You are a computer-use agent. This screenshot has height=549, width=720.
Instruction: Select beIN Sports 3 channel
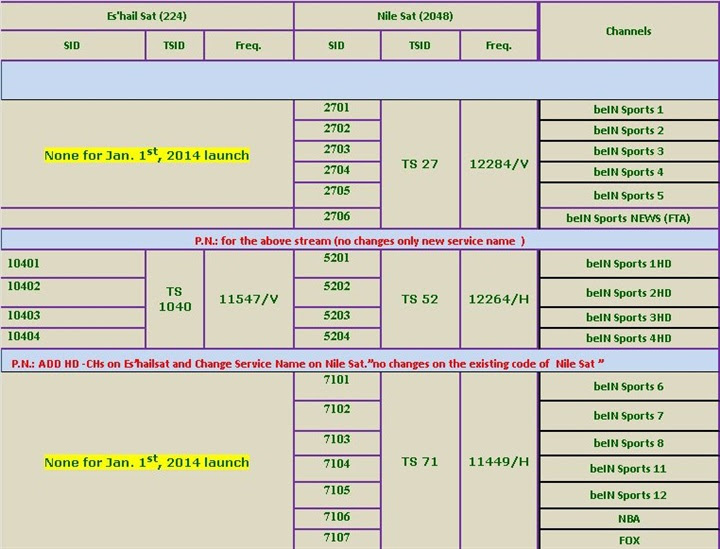coord(629,151)
